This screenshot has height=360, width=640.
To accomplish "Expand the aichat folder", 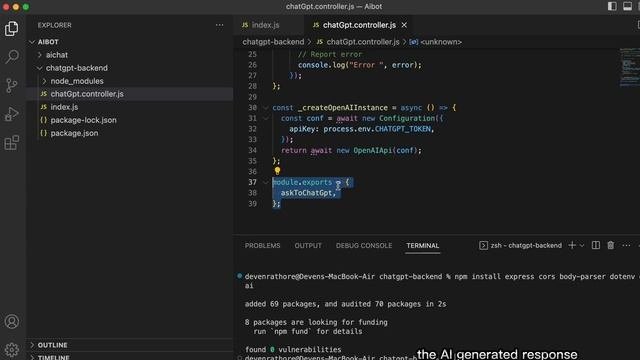I will click(x=40, y=55).
